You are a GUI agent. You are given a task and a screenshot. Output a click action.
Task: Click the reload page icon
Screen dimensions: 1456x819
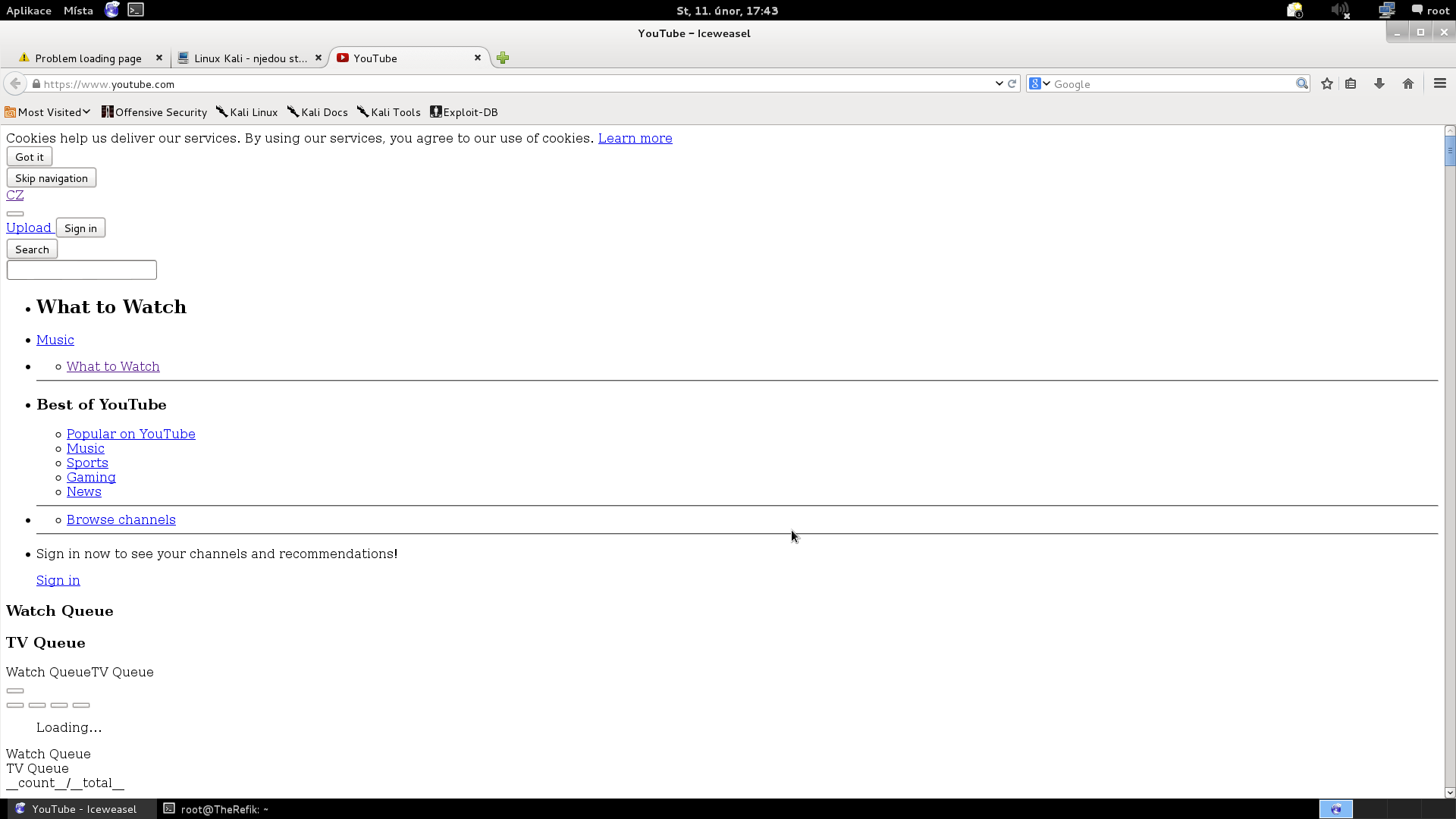(1012, 84)
